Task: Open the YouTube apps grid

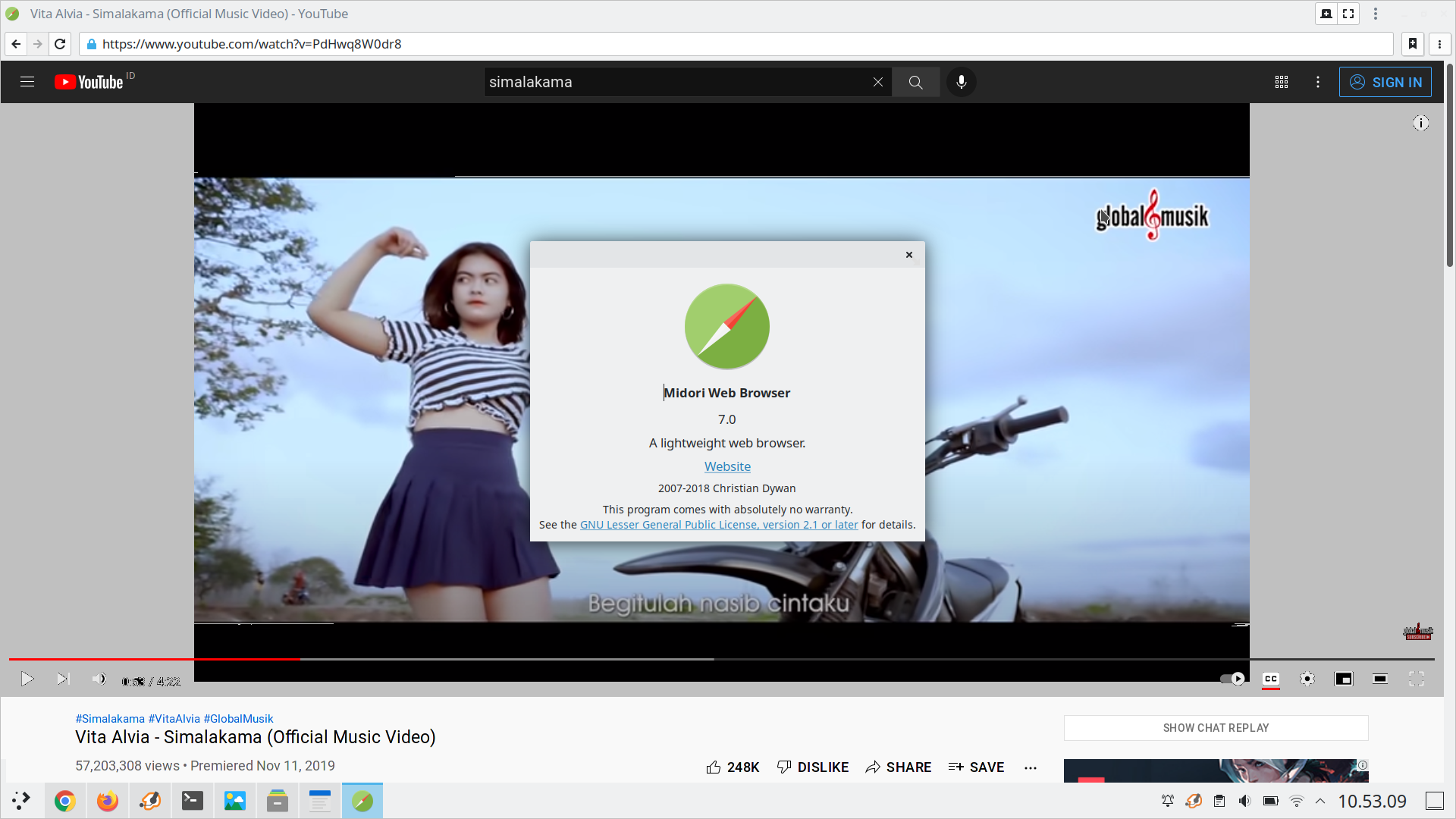Action: click(x=1282, y=82)
